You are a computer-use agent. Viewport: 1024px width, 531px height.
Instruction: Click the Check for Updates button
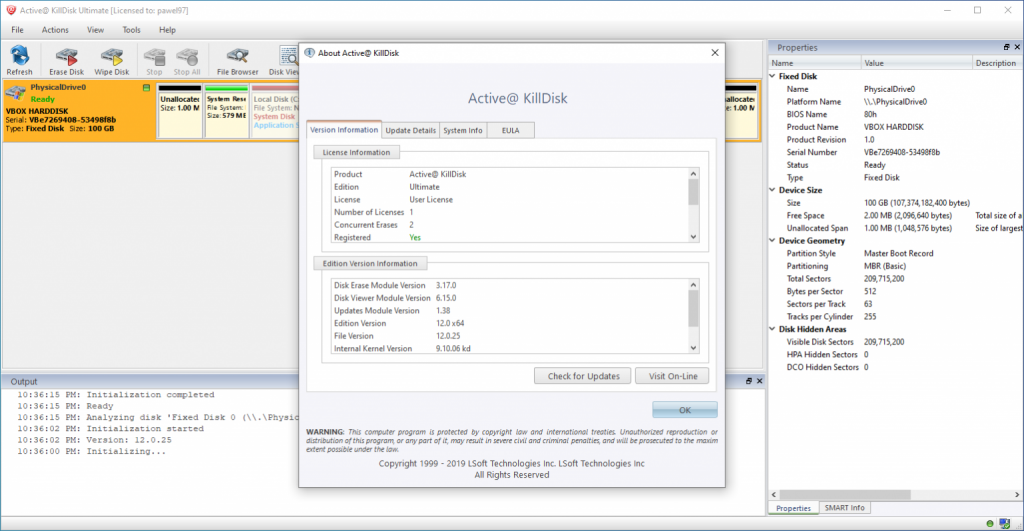[x=583, y=376]
